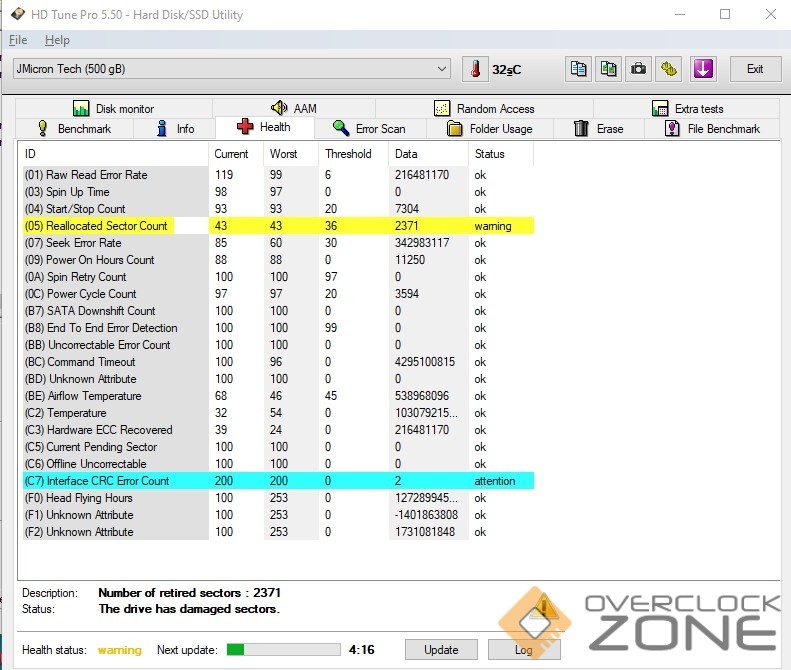Image resolution: width=791 pixels, height=670 pixels.
Task: Switch to the Benchmark tab
Action: point(75,129)
